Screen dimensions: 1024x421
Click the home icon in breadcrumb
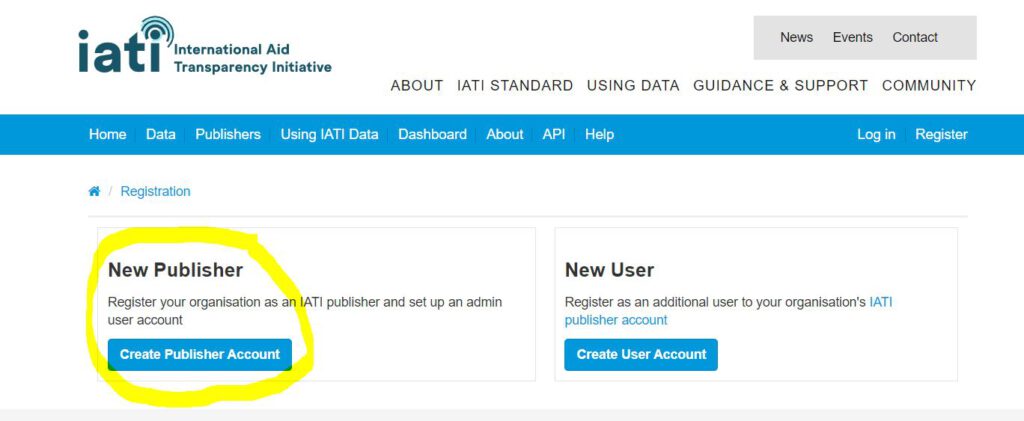(x=94, y=191)
